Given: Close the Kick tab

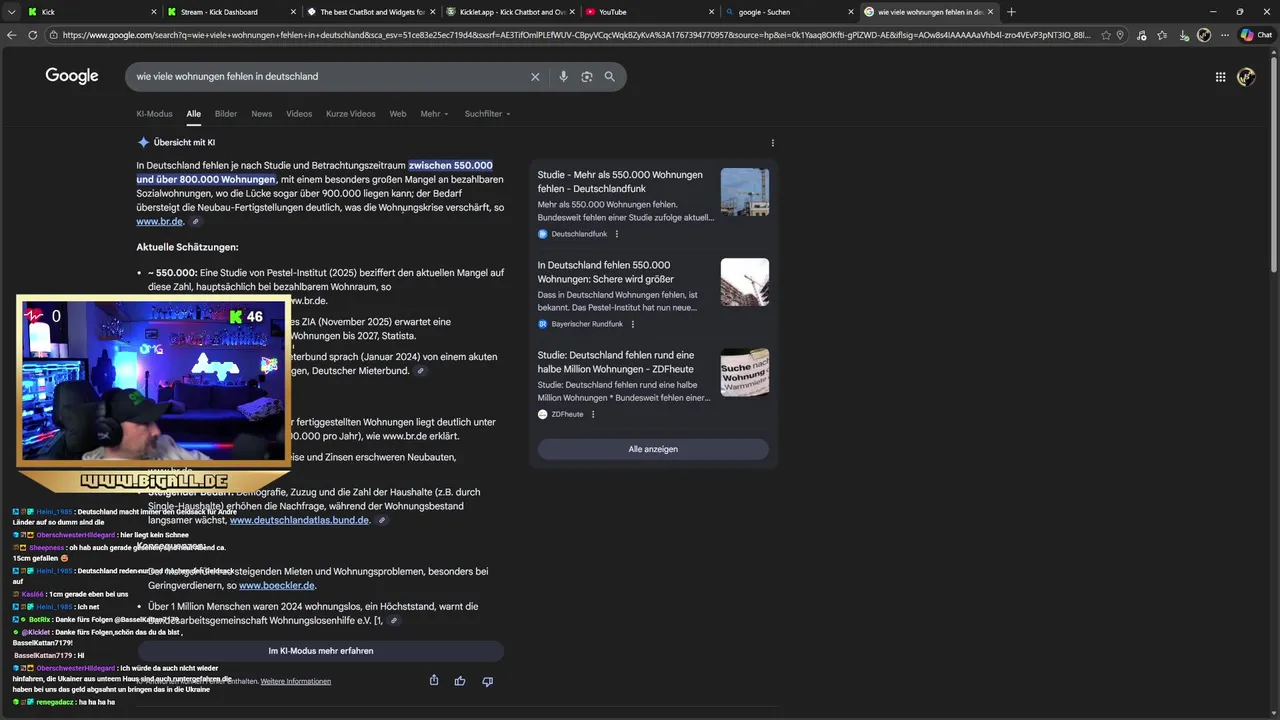Looking at the screenshot, I should pyautogui.click(x=154, y=12).
